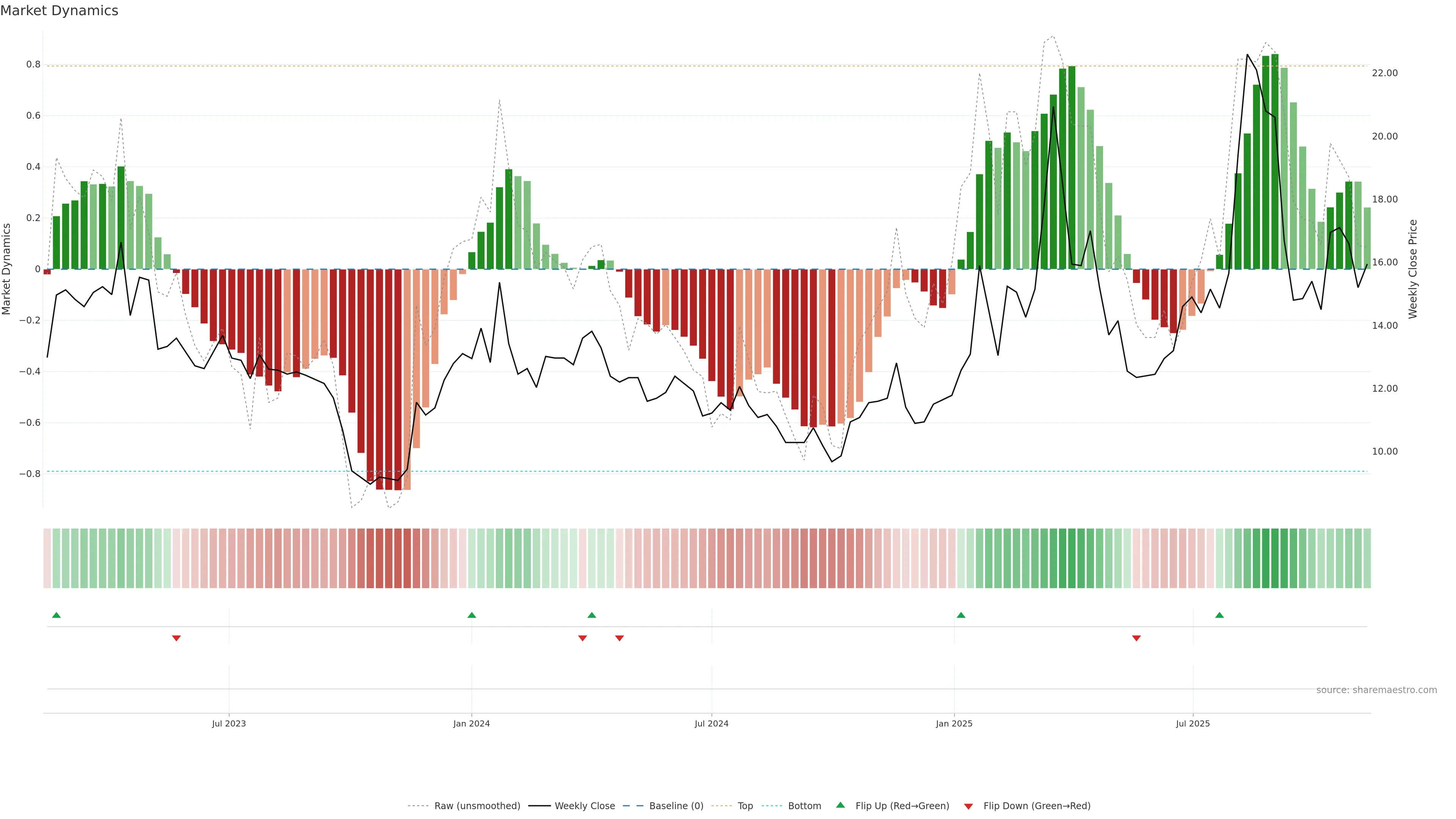The width and height of the screenshot is (1456, 819).
Task: Click the first red flip-down triangle marker
Action: (176, 638)
